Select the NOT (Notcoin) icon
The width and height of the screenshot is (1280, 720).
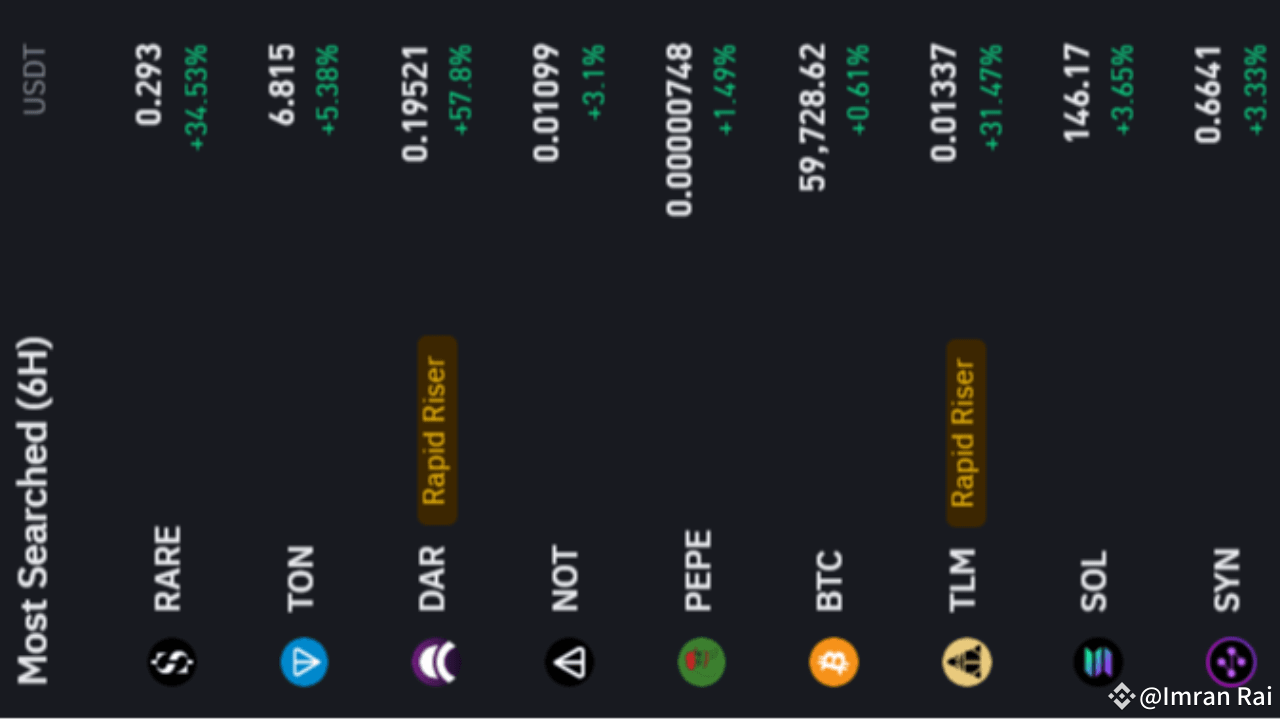point(569,662)
